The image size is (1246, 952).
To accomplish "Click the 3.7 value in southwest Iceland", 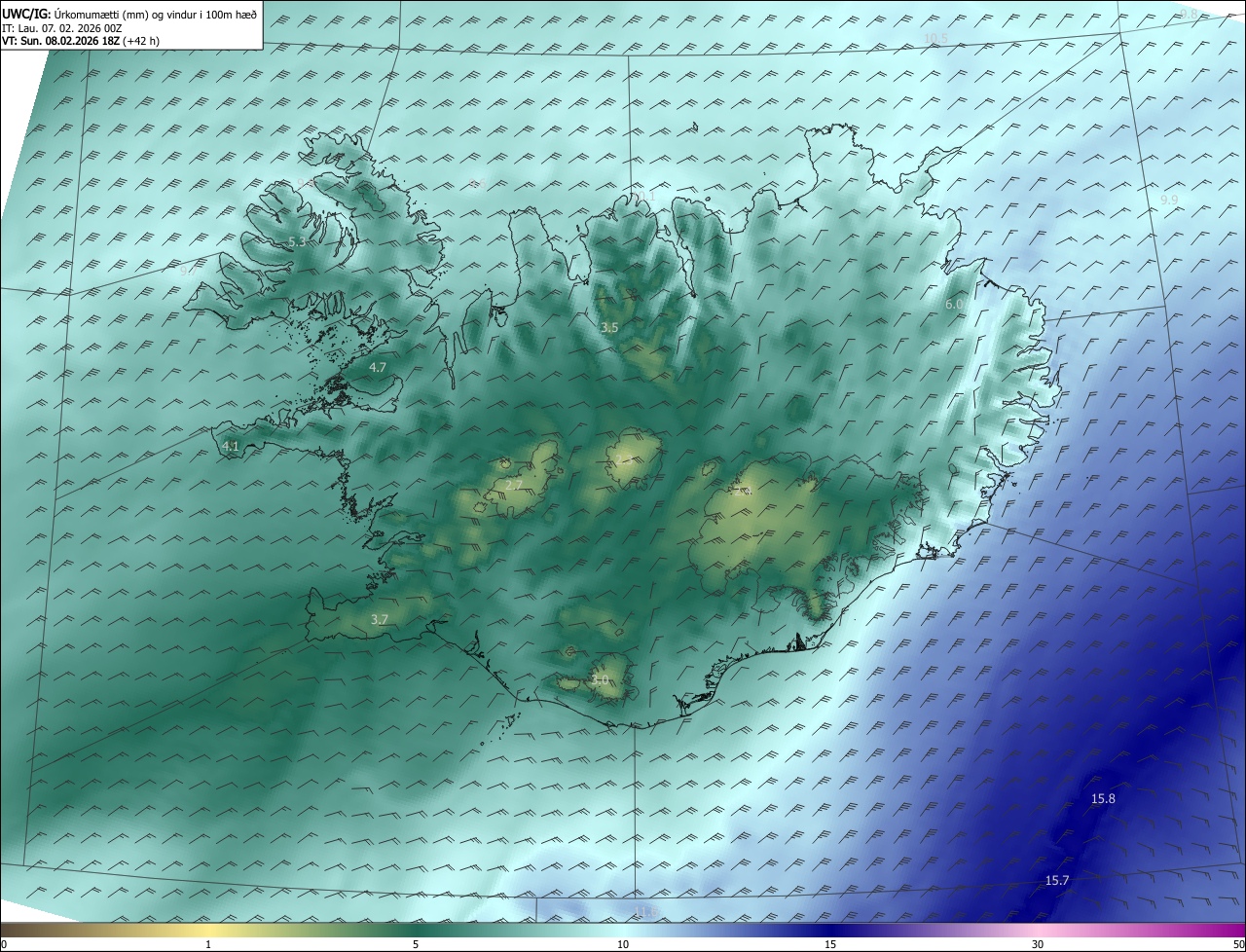I will coord(380,619).
